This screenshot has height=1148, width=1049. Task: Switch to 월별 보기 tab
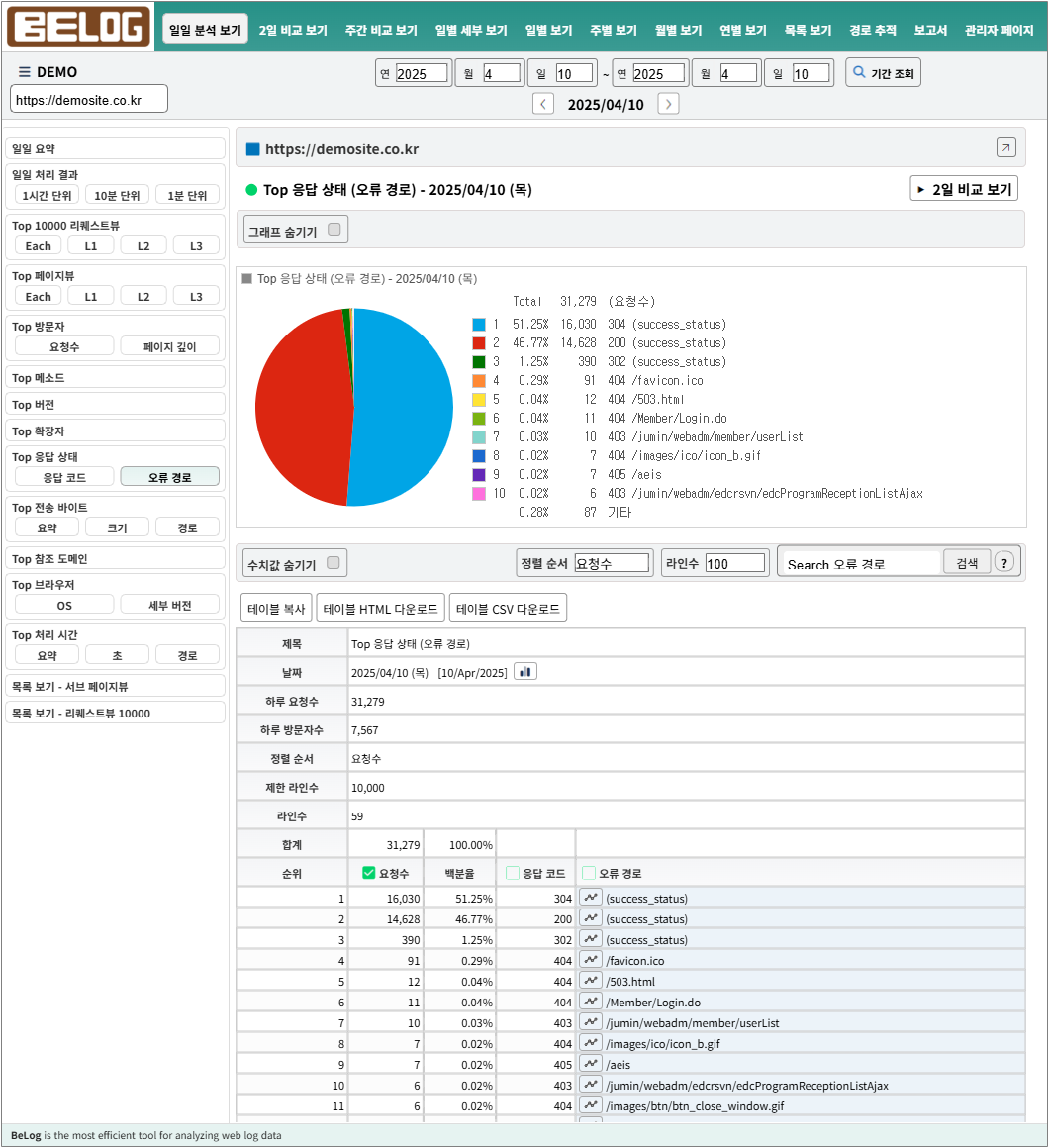(x=678, y=30)
